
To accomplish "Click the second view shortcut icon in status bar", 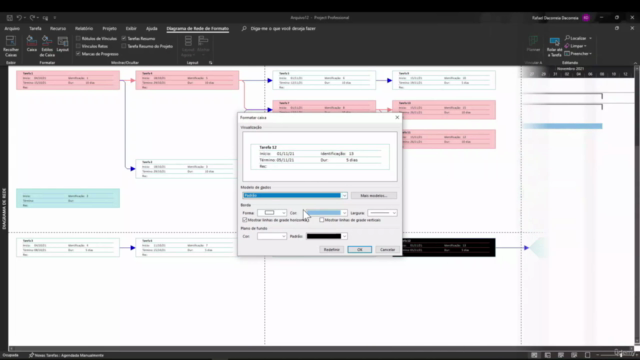I will pos(548,355).
